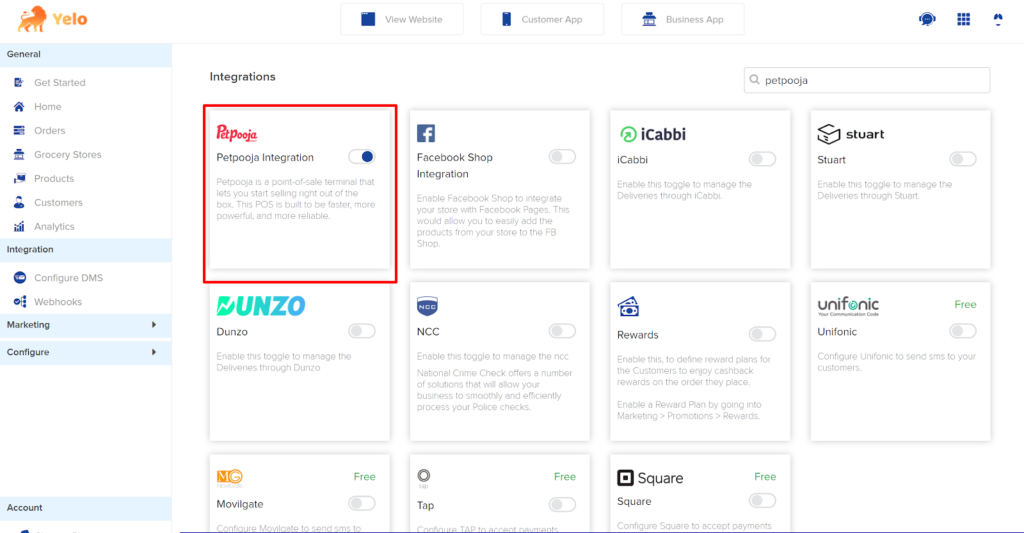Click the Configure DMS icon
The image size is (1024, 533).
tap(20, 278)
